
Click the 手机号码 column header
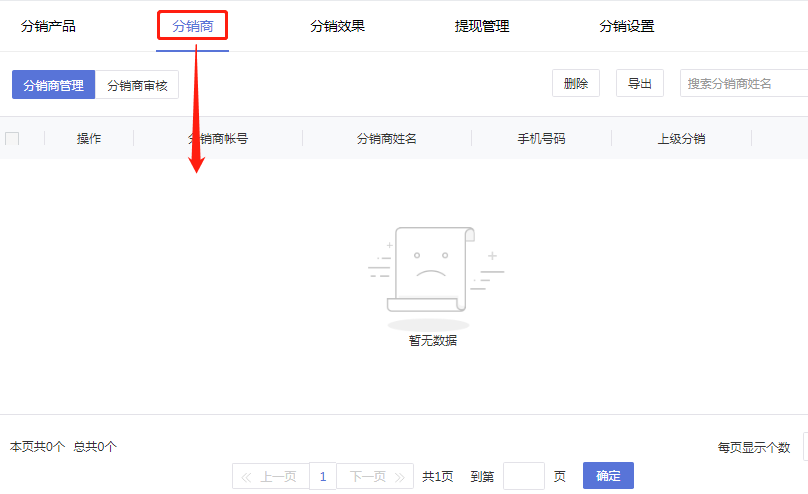pos(541,139)
